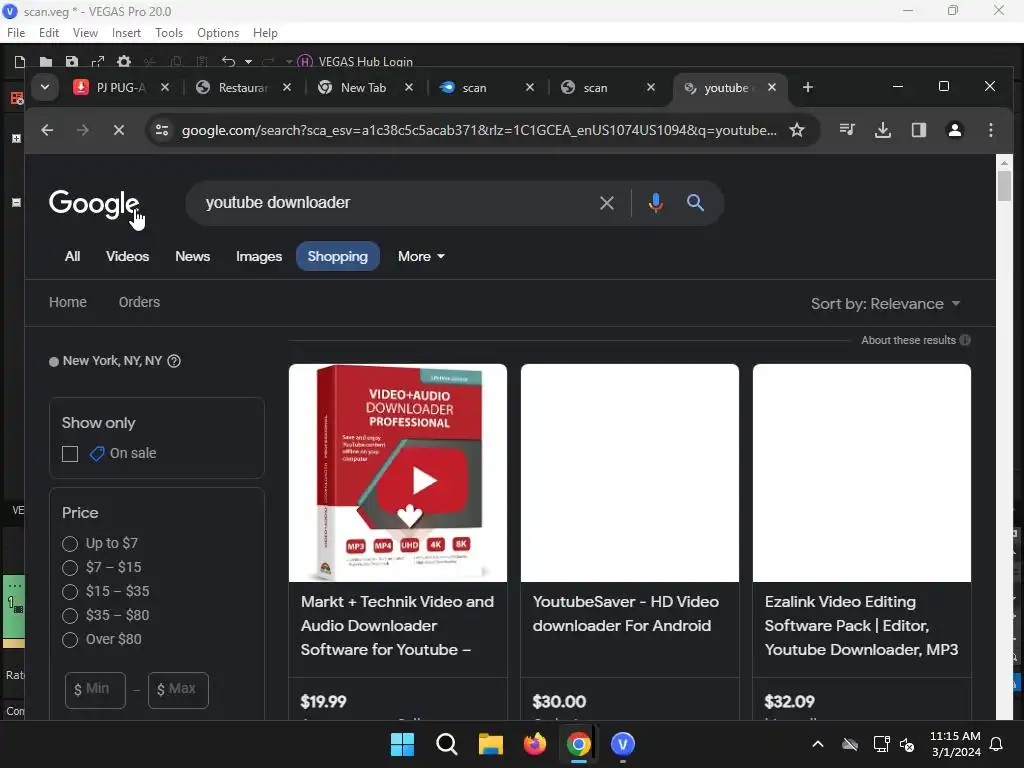Open the VEGAS Help menu
Viewport: 1024px width, 768px height.
265,33
